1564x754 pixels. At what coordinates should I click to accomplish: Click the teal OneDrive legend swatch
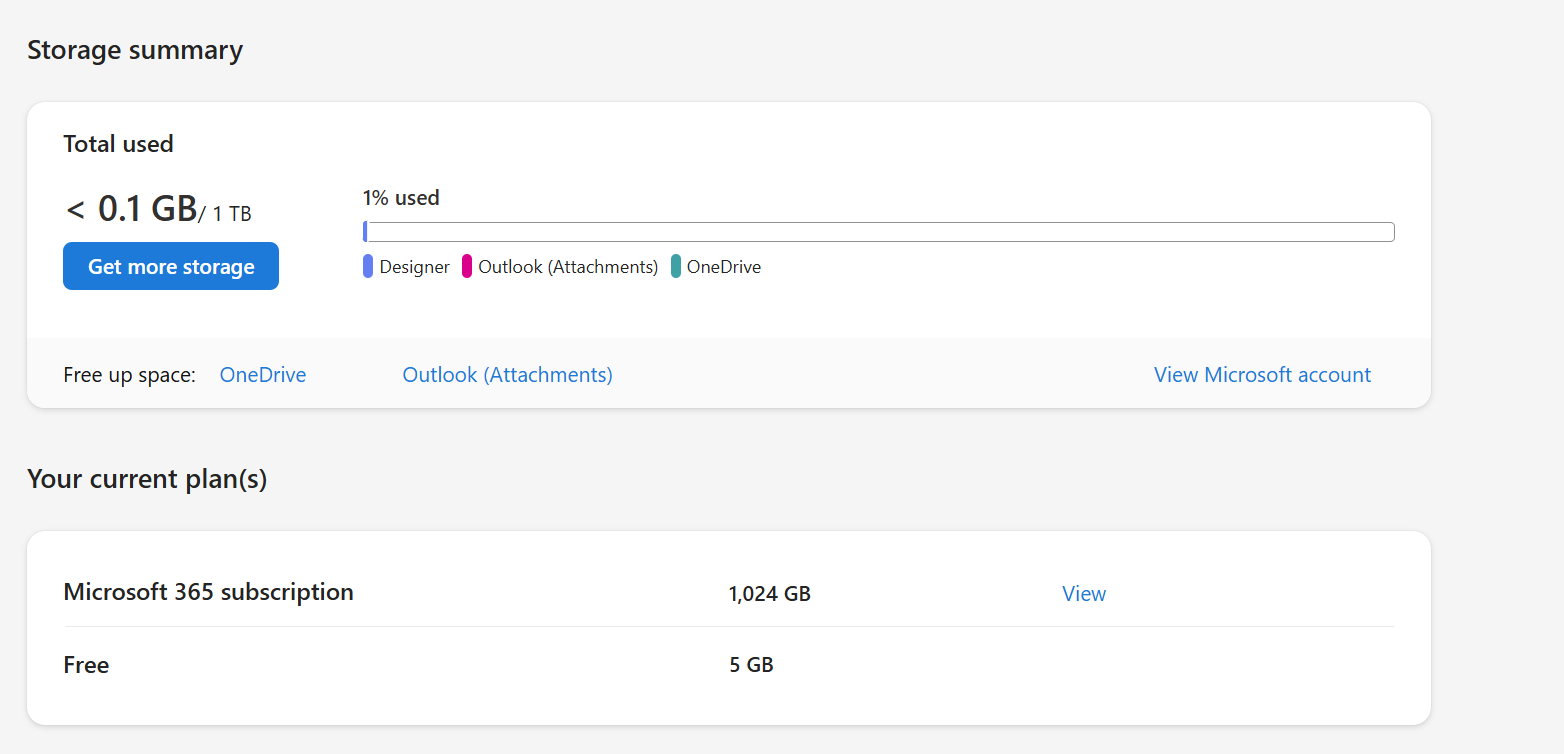point(676,267)
